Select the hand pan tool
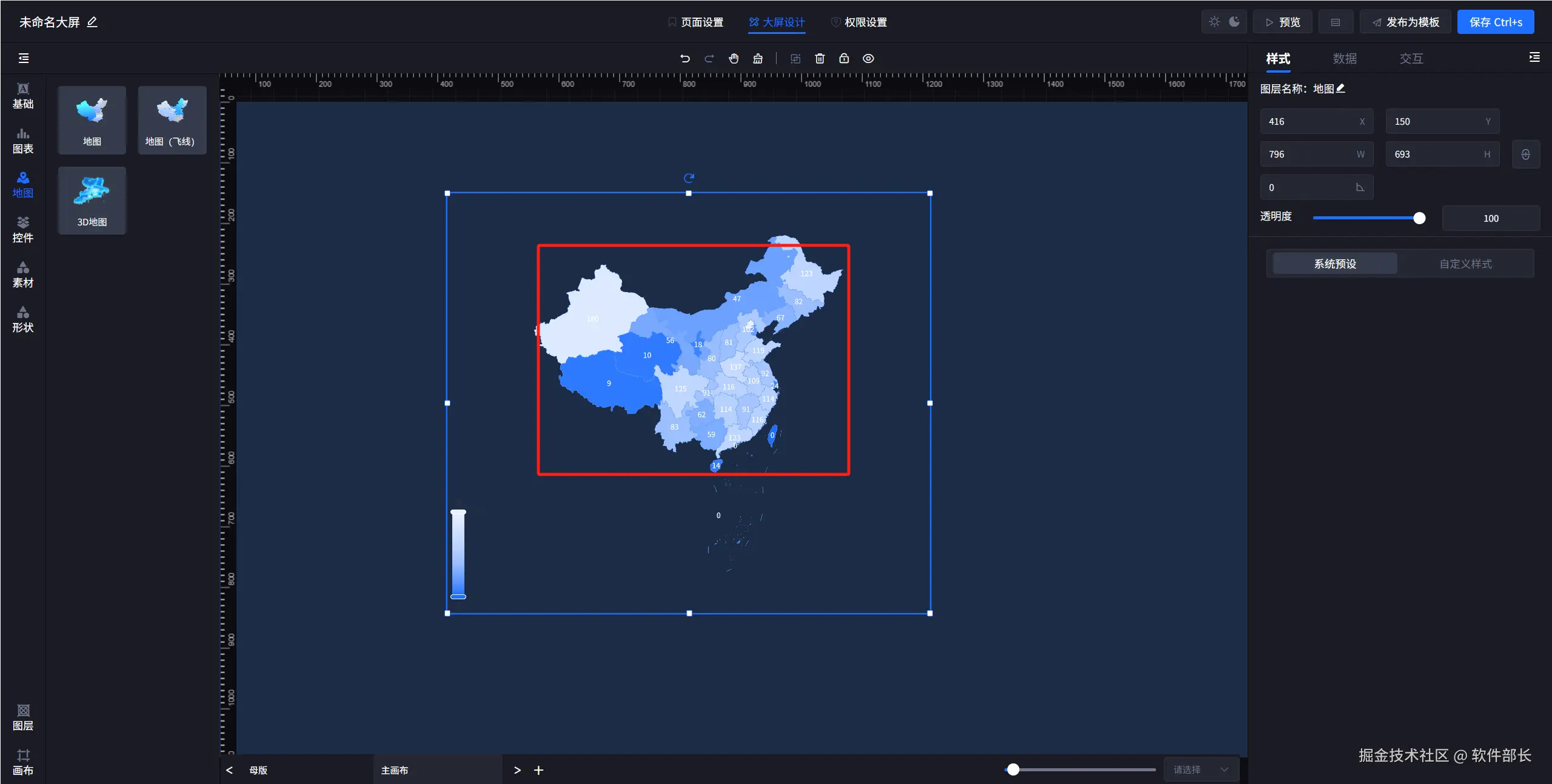Image resolution: width=1552 pixels, height=784 pixels. point(734,59)
